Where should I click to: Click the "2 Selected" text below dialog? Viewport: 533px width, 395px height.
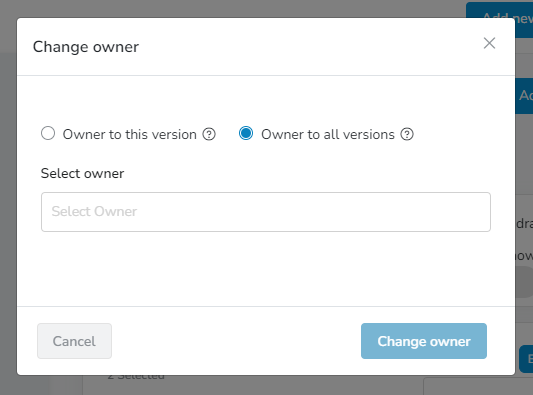click(136, 377)
